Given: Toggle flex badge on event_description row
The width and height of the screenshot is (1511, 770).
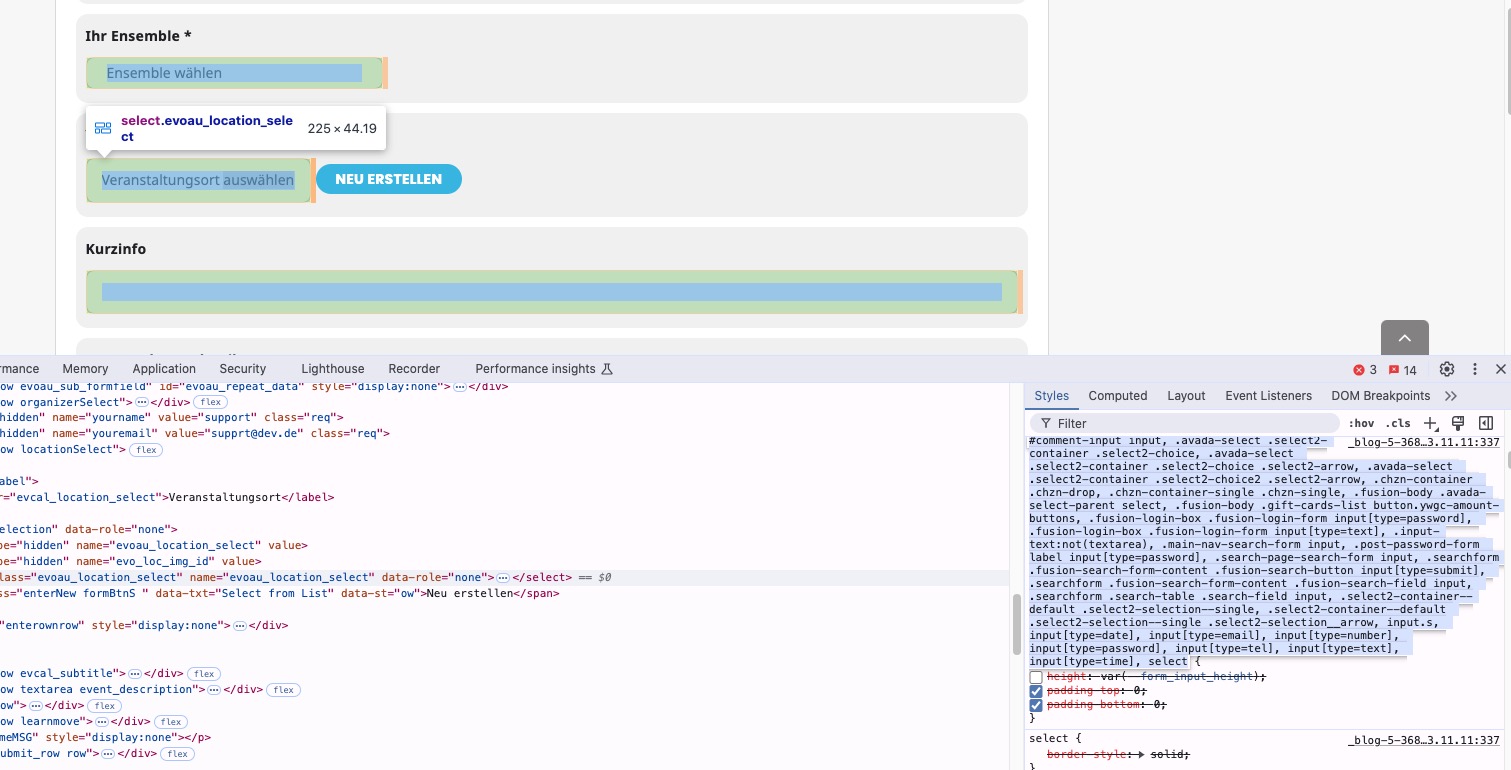Looking at the screenshot, I should coord(283,690).
